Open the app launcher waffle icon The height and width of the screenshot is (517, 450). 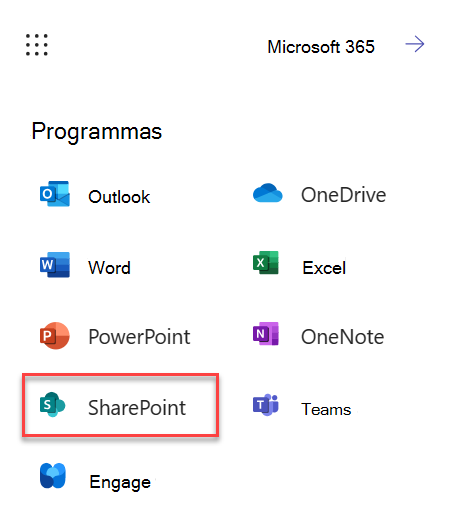click(37, 45)
